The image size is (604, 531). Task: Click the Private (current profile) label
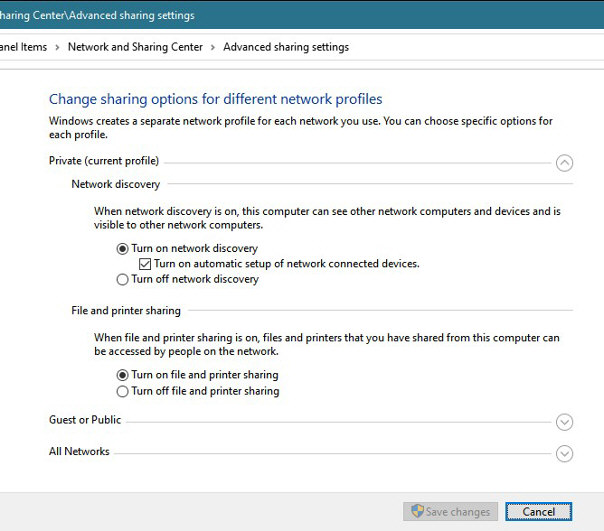(104, 161)
